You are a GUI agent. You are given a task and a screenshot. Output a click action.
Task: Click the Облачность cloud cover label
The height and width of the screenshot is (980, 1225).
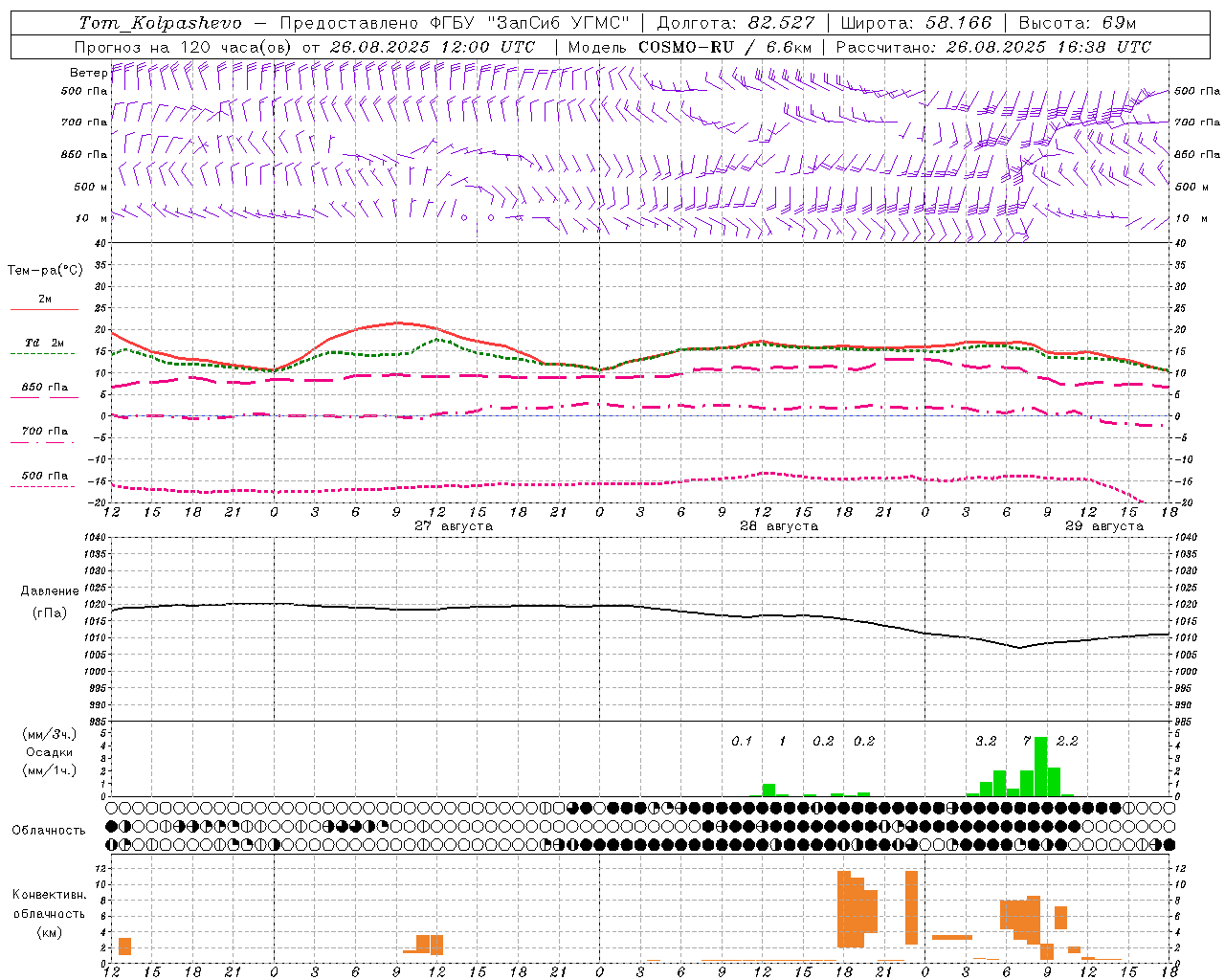pyautogui.click(x=49, y=831)
